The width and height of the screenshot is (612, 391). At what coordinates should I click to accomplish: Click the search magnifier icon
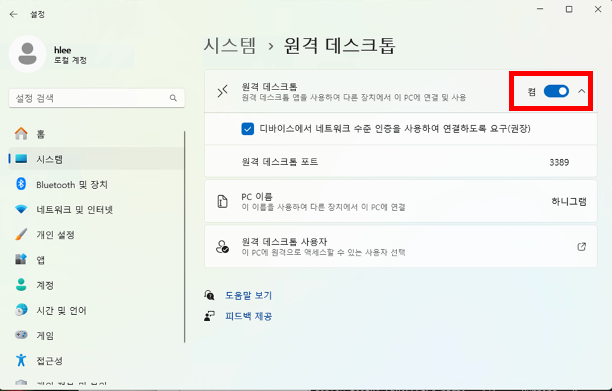[x=173, y=98]
